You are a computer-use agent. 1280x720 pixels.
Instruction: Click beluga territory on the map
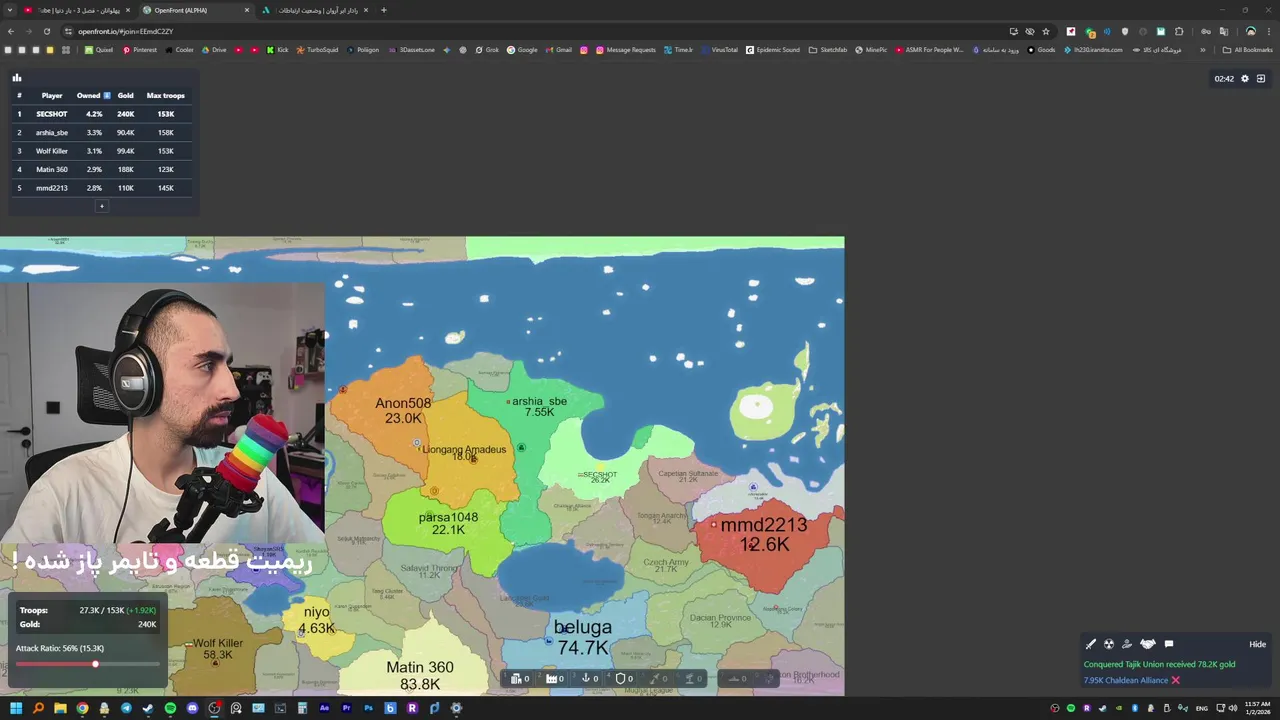(583, 636)
